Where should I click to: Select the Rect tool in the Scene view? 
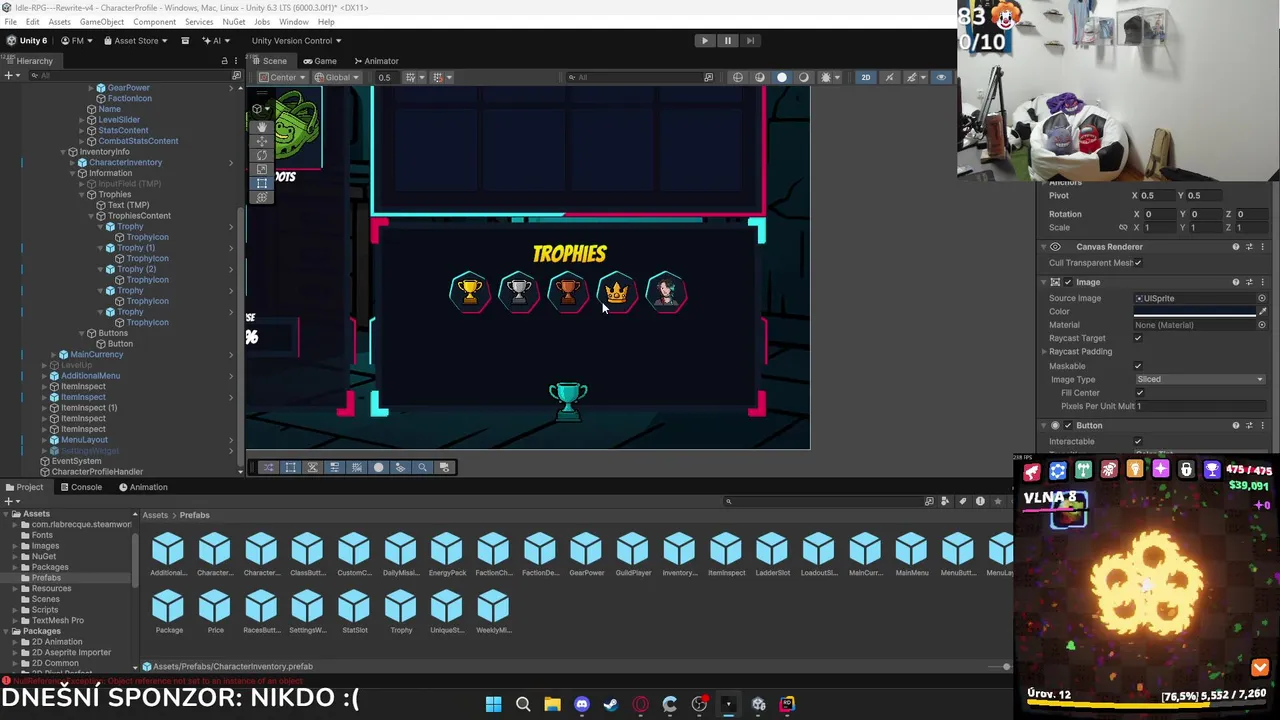(x=262, y=183)
